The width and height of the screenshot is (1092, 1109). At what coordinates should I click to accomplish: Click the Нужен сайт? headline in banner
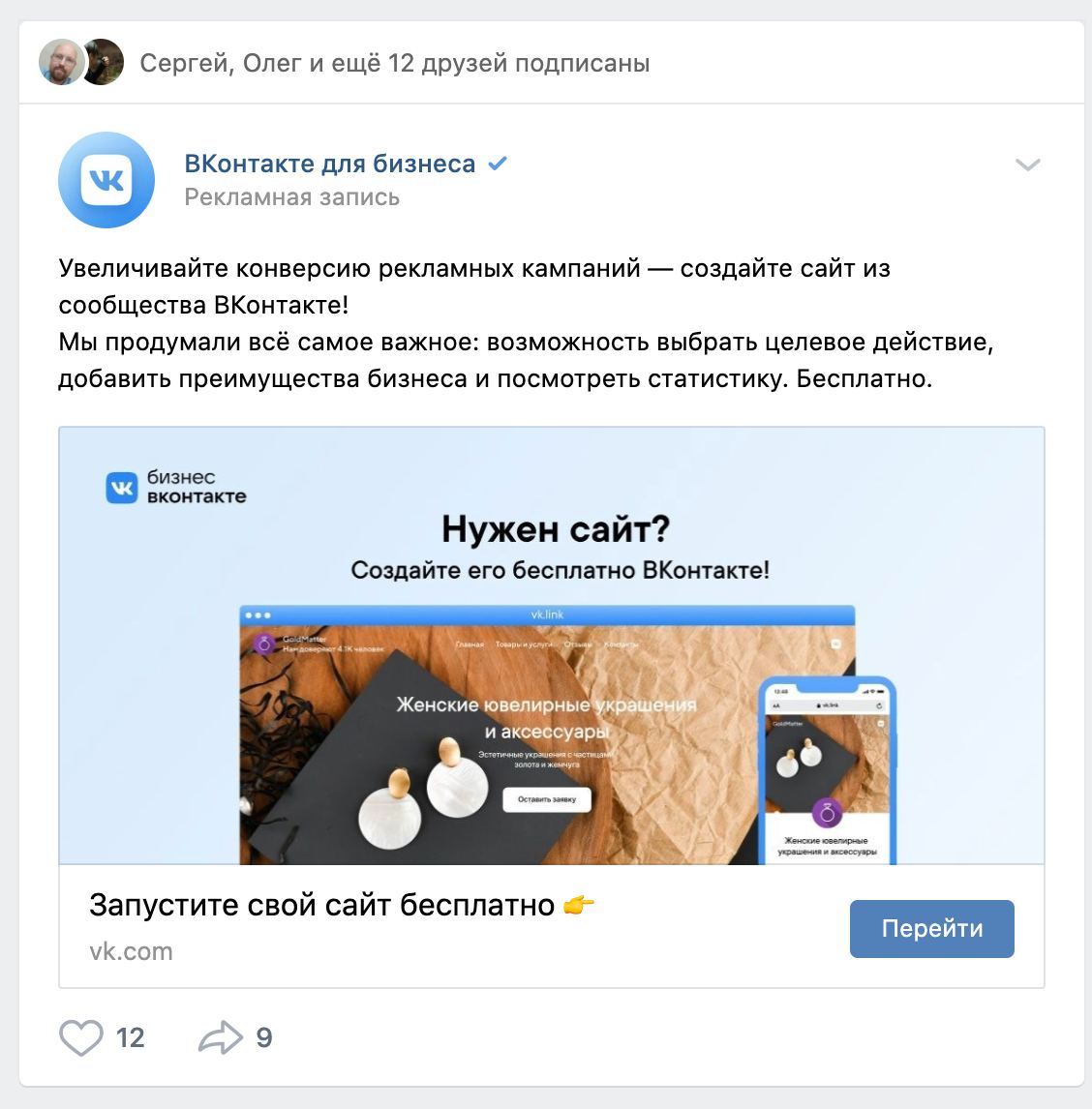pyautogui.click(x=556, y=528)
